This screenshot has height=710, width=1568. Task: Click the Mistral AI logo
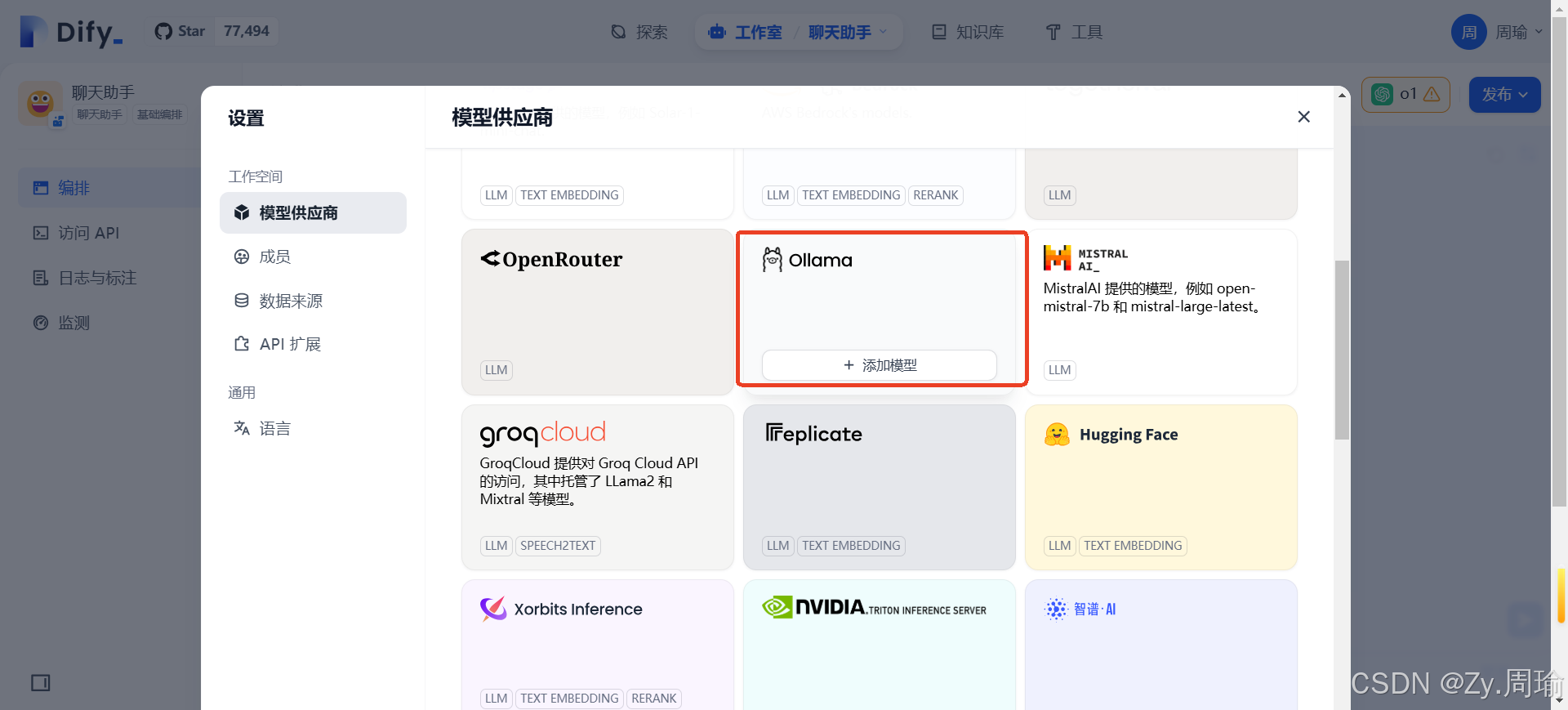(x=1085, y=258)
